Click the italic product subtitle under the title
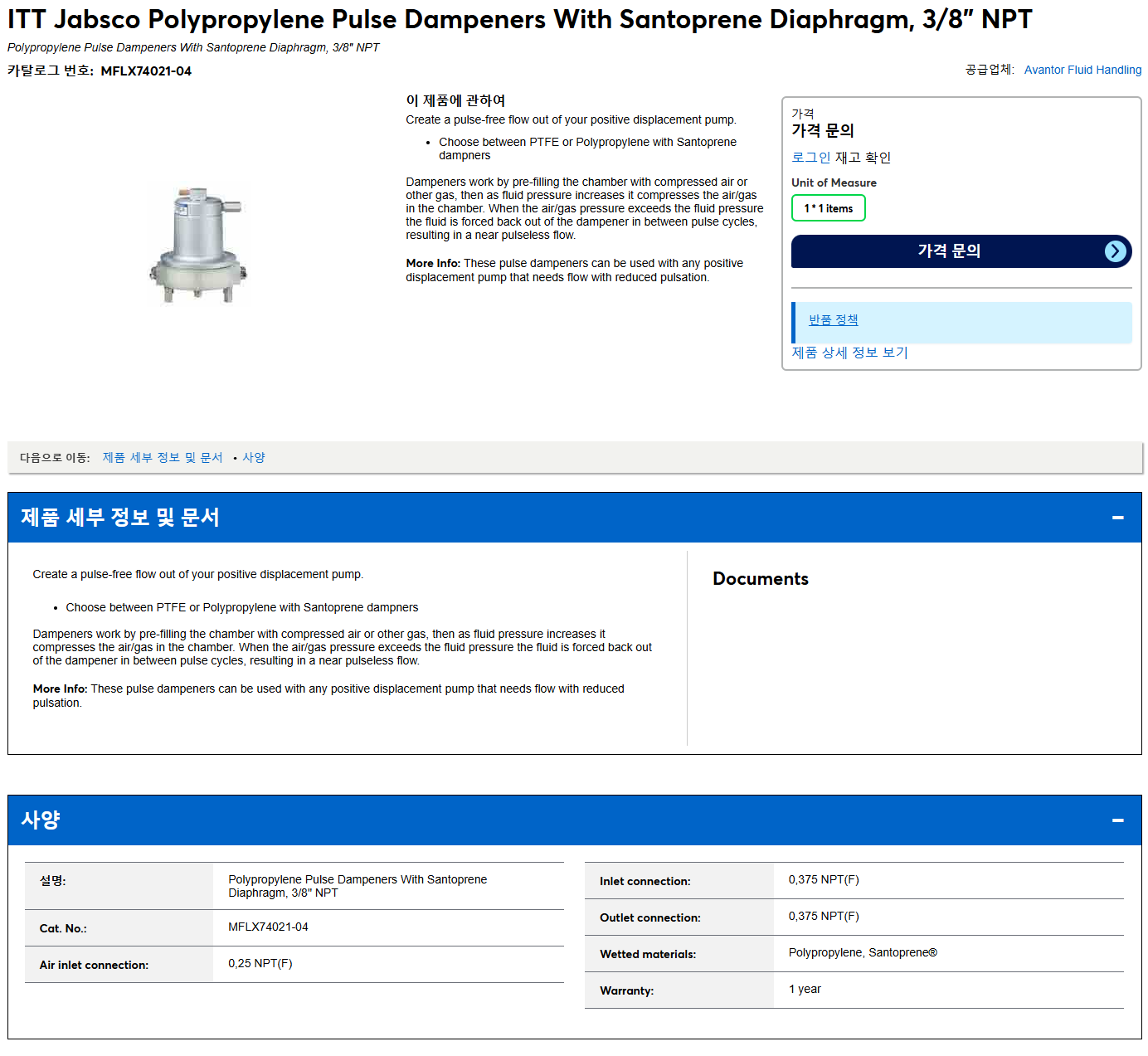Viewport: 1148px width, 1056px height. click(x=193, y=48)
